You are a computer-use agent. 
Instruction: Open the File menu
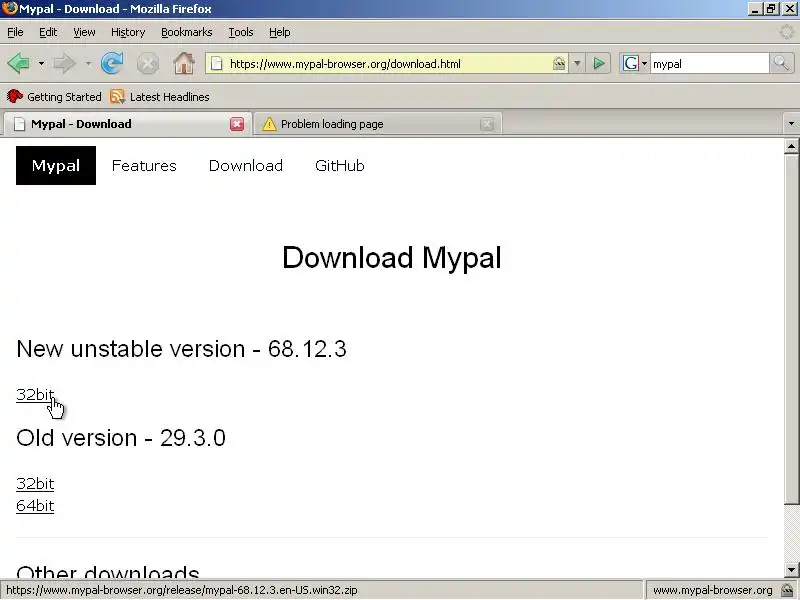tap(15, 32)
